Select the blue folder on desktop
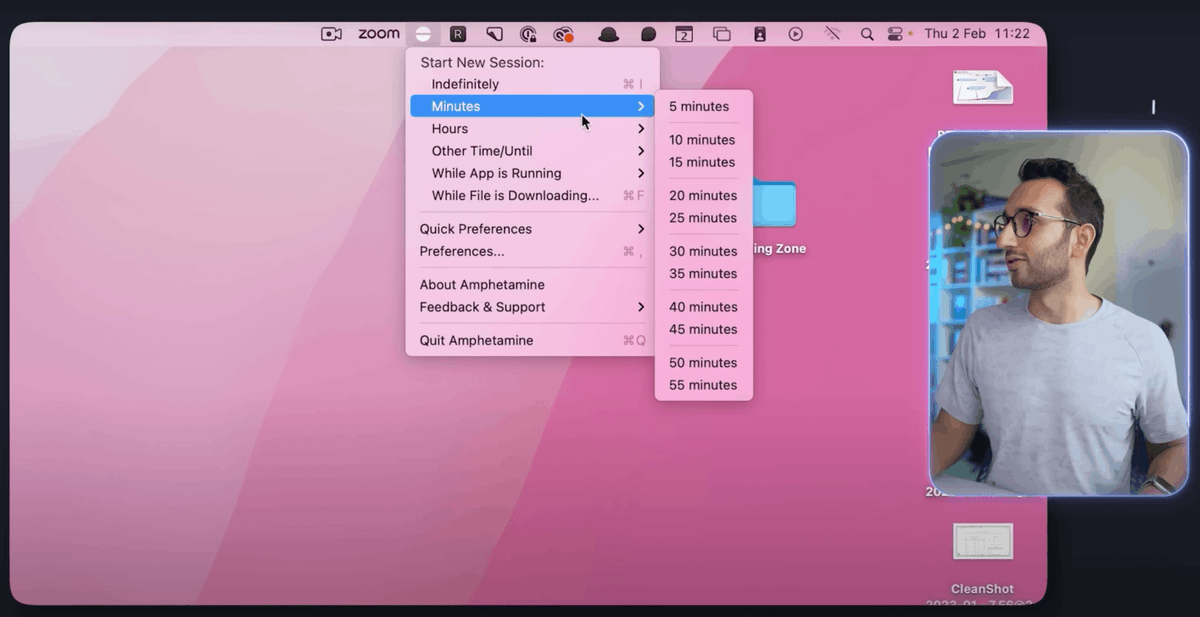Image resolution: width=1200 pixels, height=617 pixels. [x=775, y=203]
